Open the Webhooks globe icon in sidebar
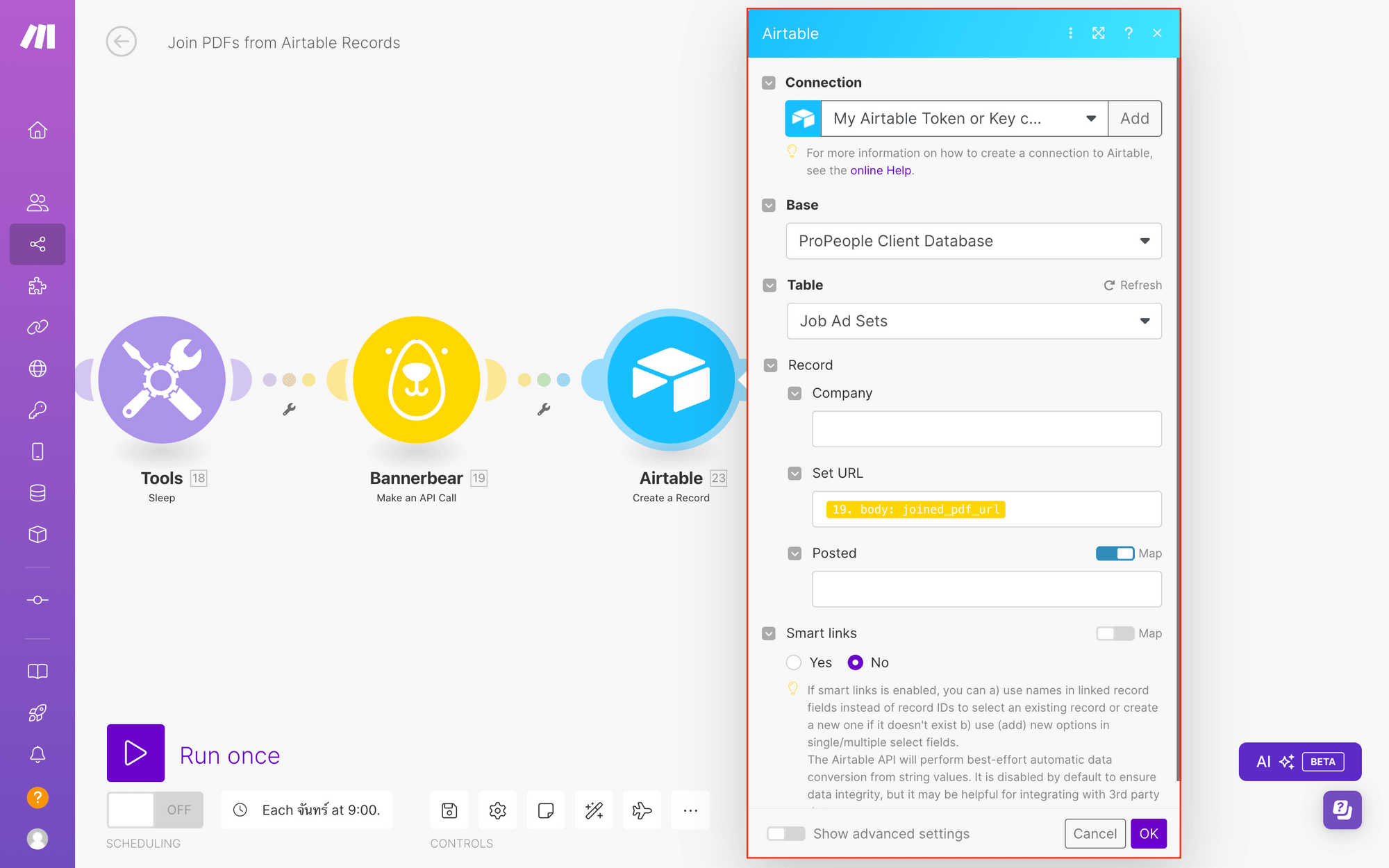This screenshot has width=1389, height=868. tap(38, 368)
